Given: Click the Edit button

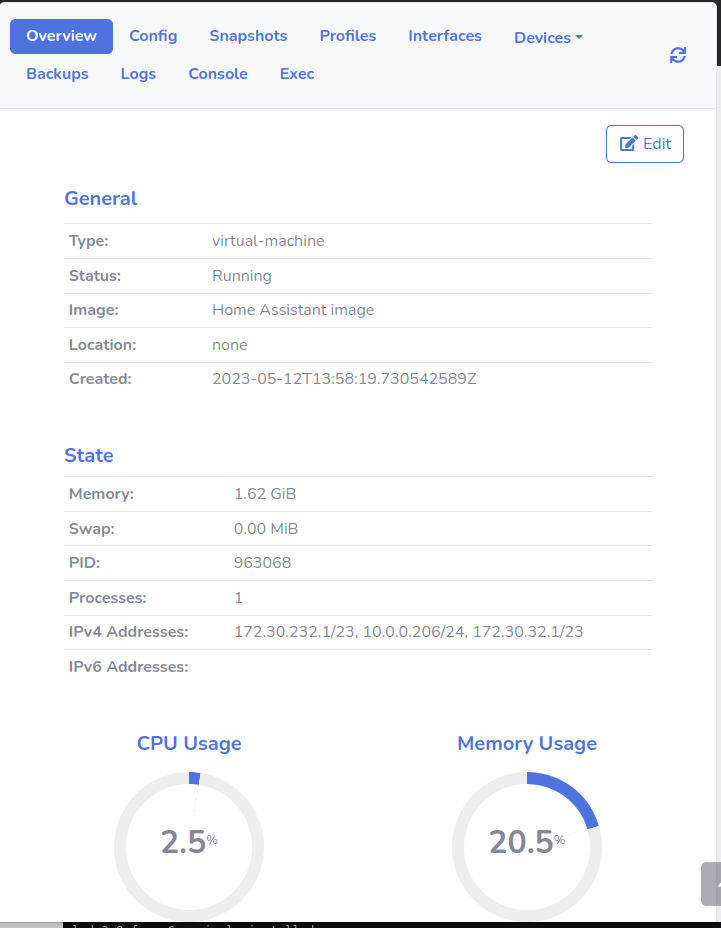Looking at the screenshot, I should (x=644, y=143).
